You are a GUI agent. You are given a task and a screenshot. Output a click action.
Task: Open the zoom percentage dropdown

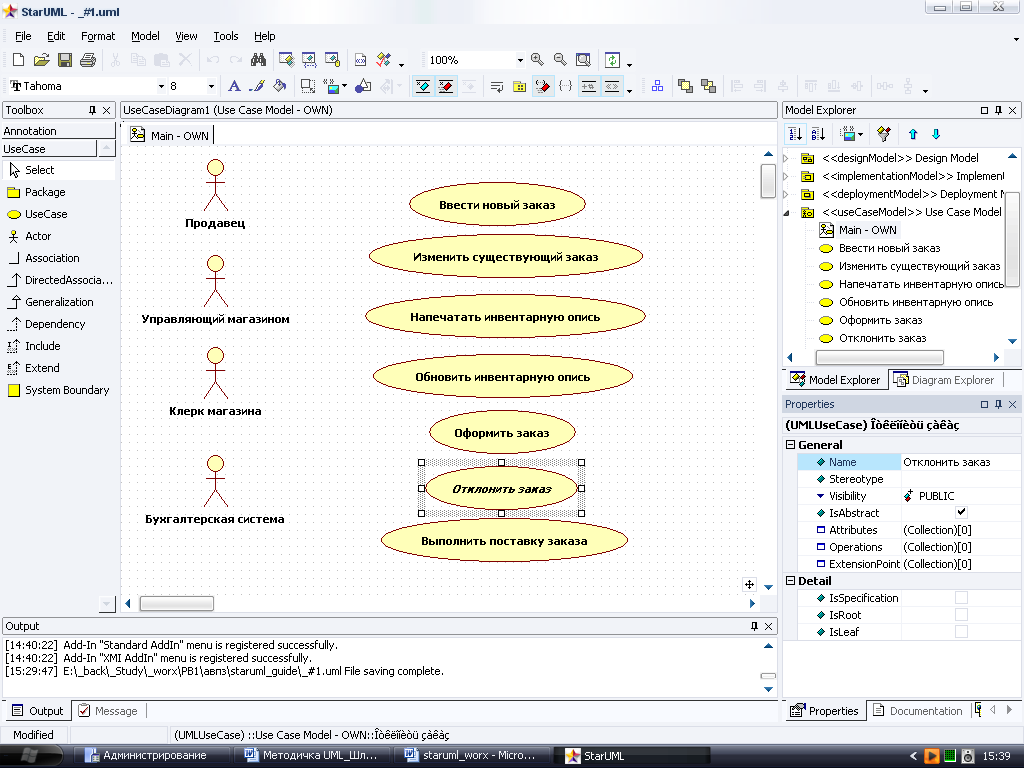pyautogui.click(x=520, y=60)
